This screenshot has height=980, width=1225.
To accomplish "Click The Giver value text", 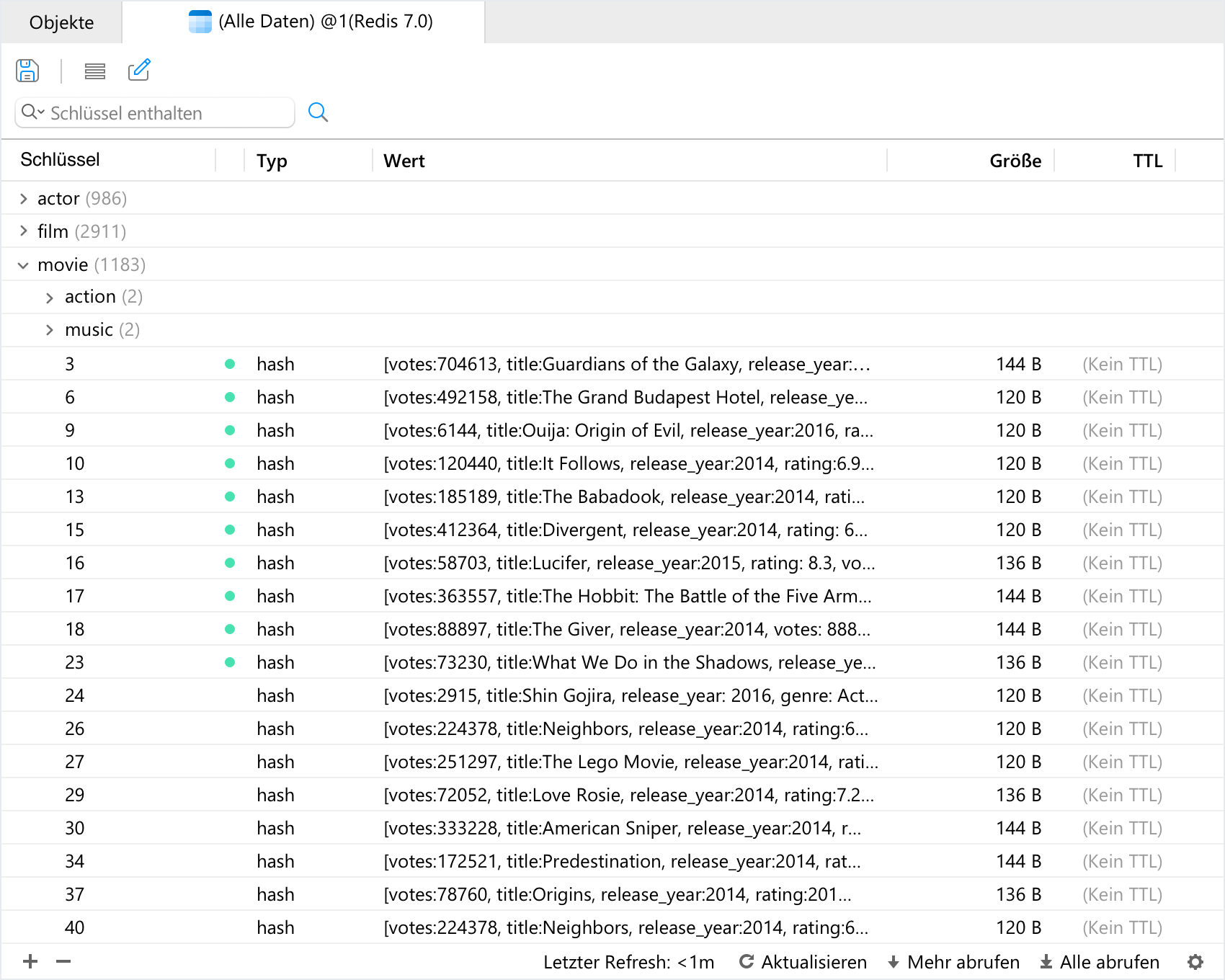I will [x=627, y=629].
